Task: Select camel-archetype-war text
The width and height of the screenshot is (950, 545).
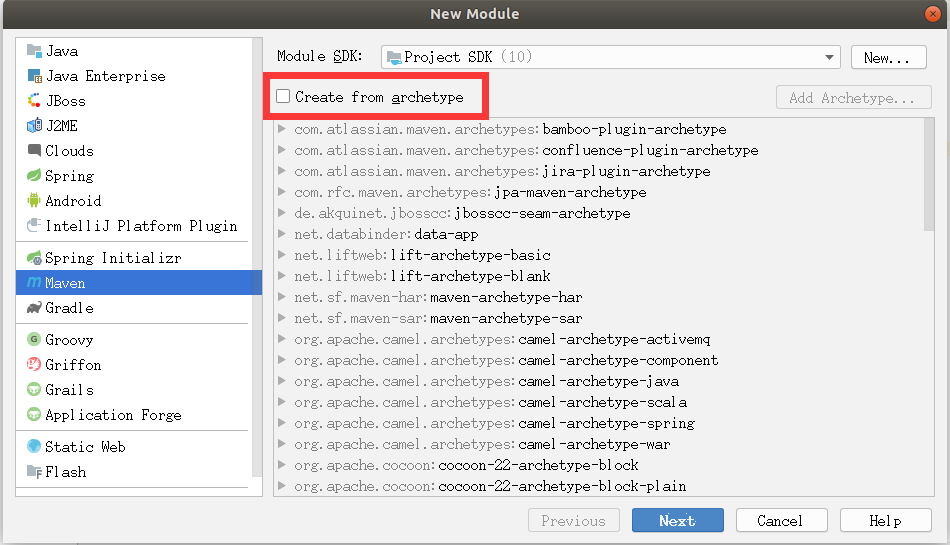Action: click(x=594, y=444)
